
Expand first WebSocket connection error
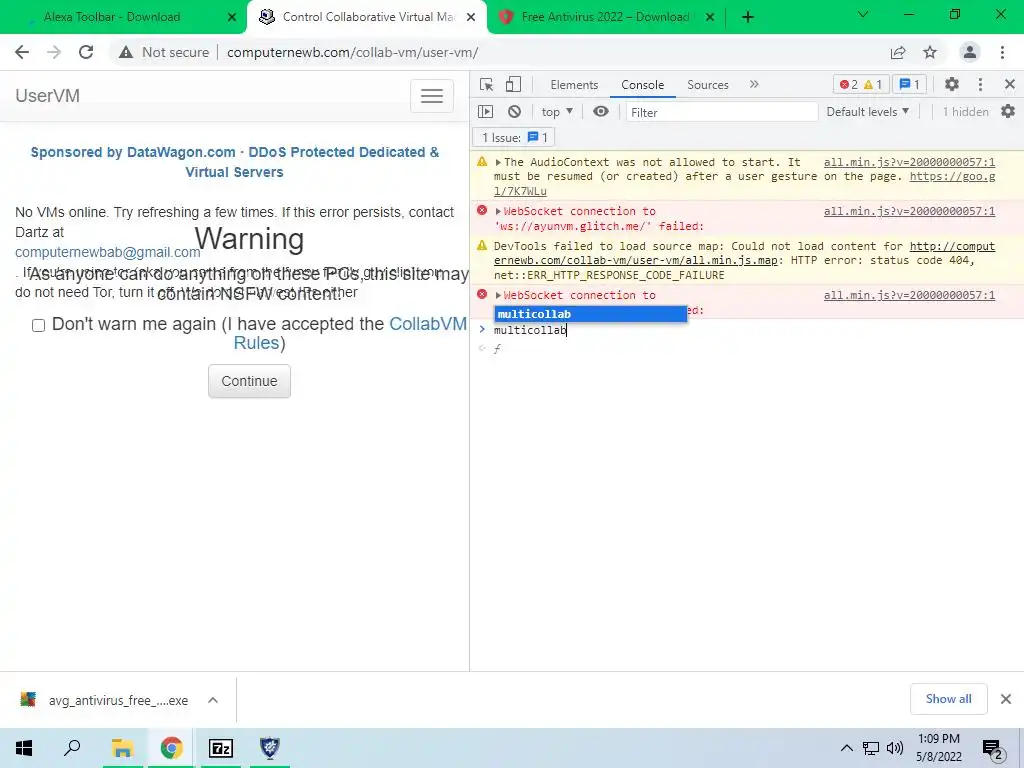point(498,211)
